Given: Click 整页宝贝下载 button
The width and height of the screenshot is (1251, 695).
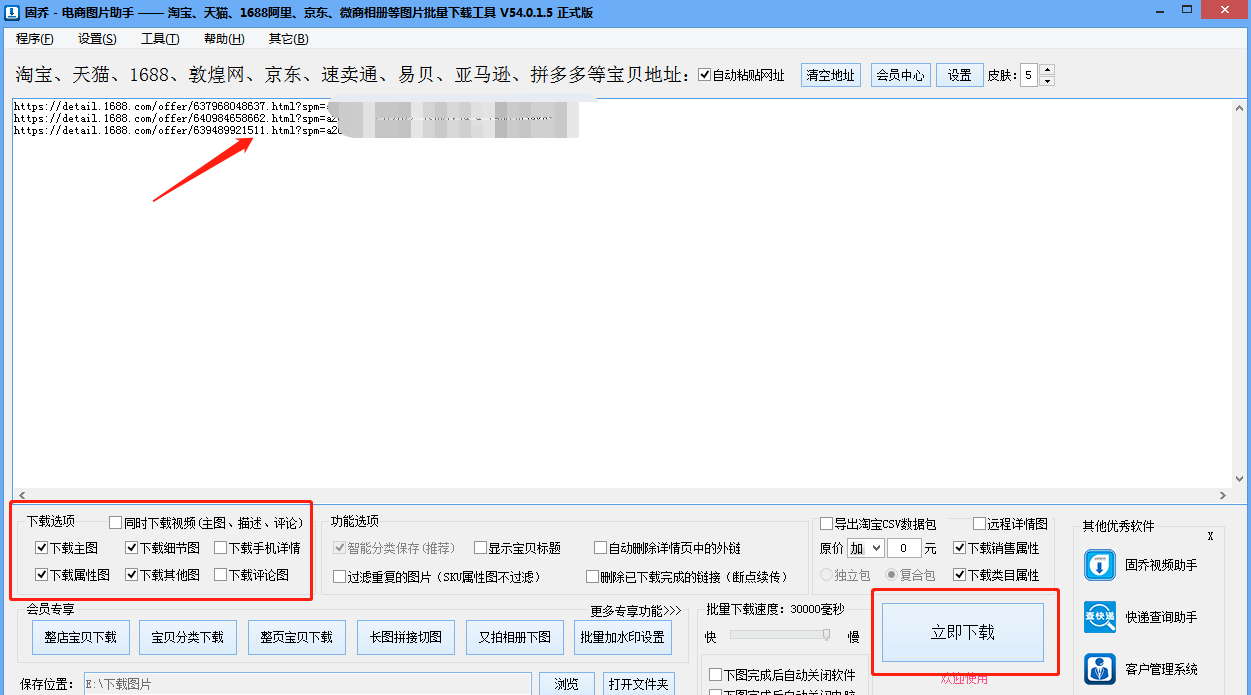Looking at the screenshot, I should click(297, 637).
